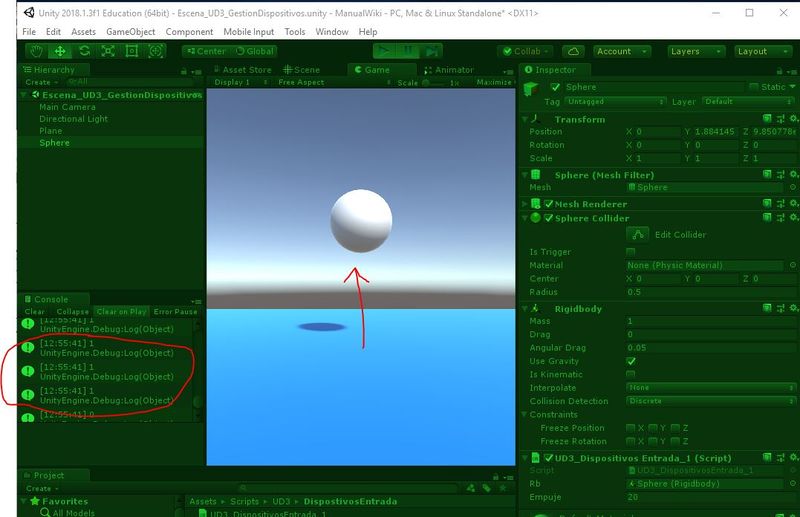The image size is (800, 517).
Task: Open the Collab dropdown
Action: (x=525, y=51)
